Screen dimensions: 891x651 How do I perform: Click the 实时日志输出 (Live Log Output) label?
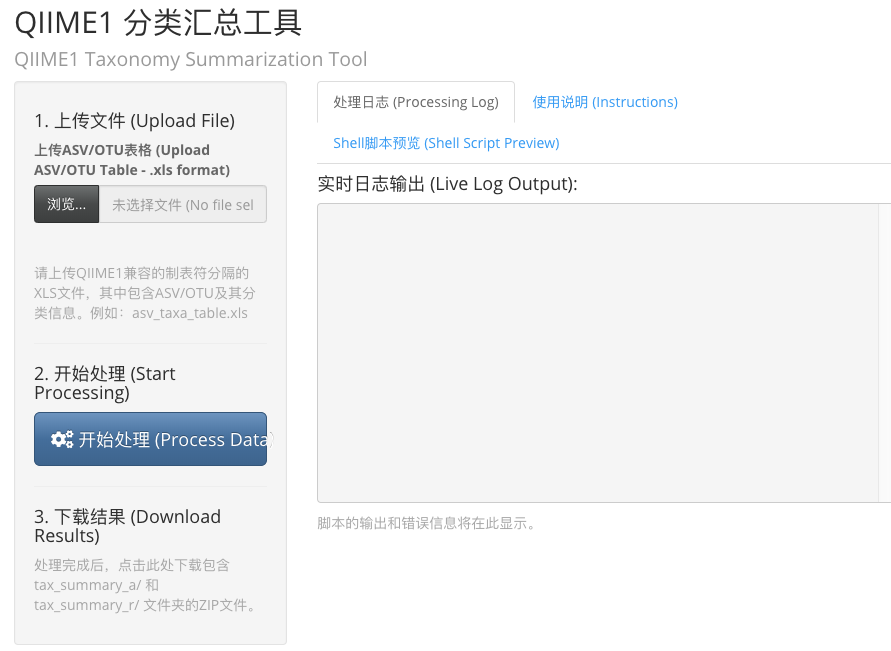(447, 184)
